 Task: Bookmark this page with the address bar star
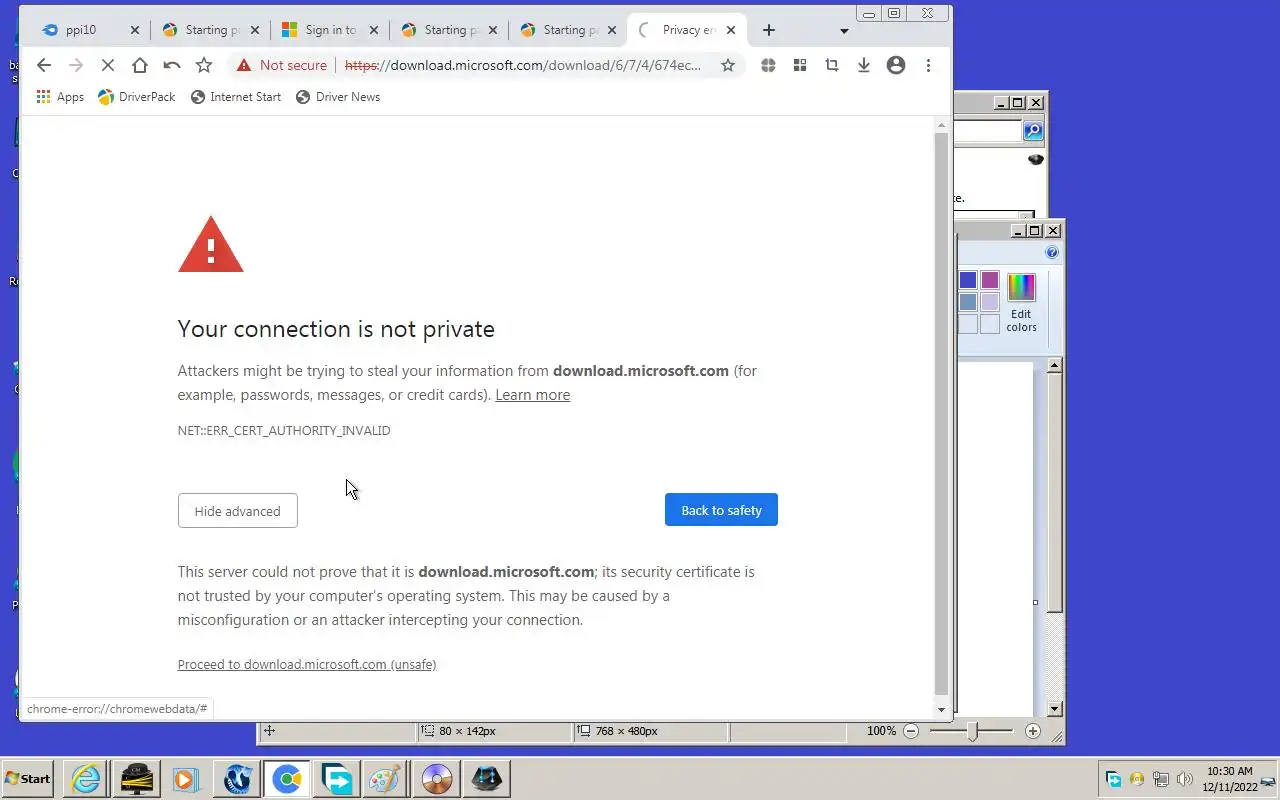728,65
